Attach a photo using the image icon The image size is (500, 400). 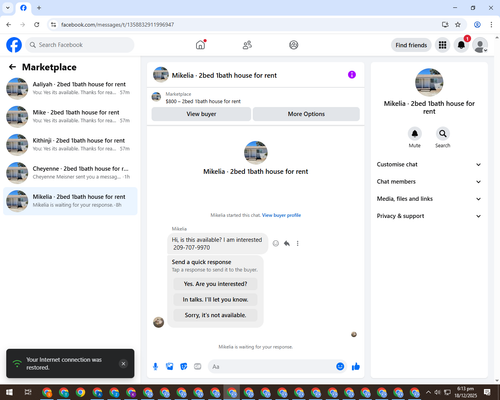point(170,367)
